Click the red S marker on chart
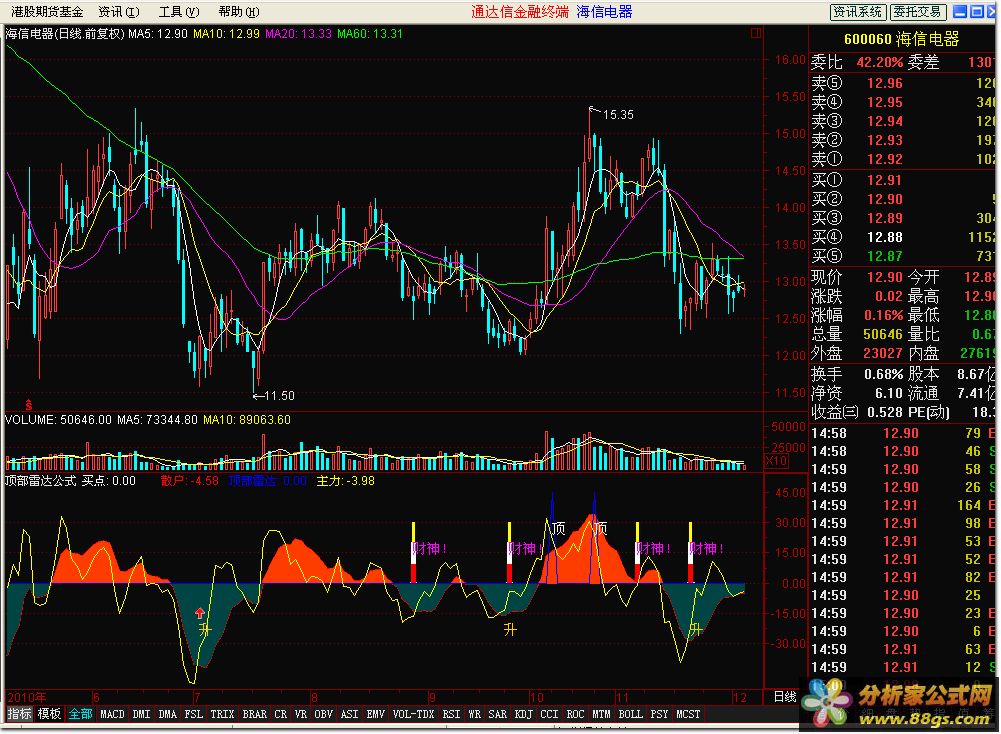 pyautogui.click(x=28, y=405)
